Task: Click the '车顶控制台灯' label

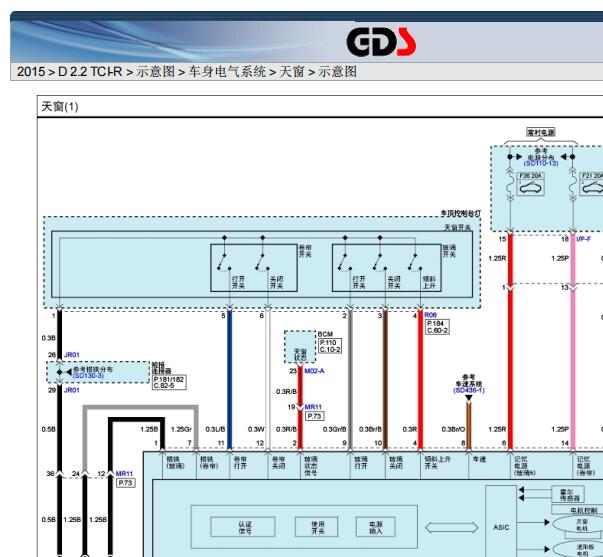Action: (x=461, y=213)
